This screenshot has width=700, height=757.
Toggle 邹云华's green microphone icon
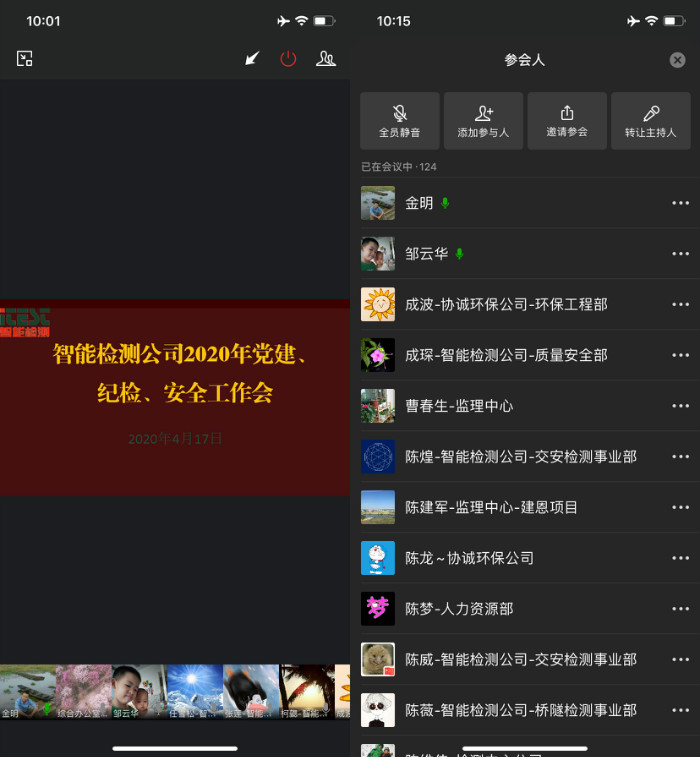point(459,254)
